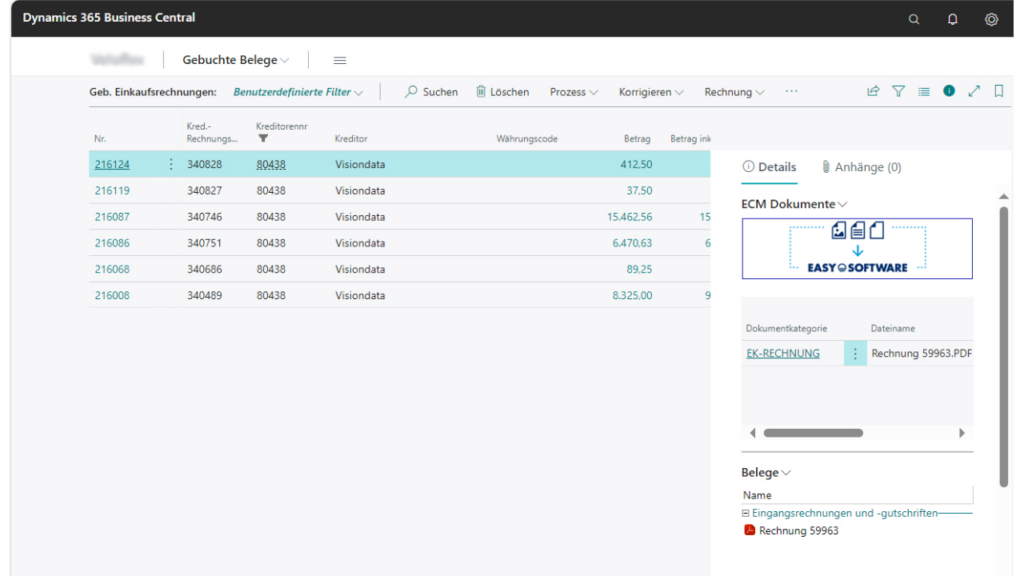The image size is (1024, 576).
Task: Sort by the Kreditor column header
Action: 351,138
